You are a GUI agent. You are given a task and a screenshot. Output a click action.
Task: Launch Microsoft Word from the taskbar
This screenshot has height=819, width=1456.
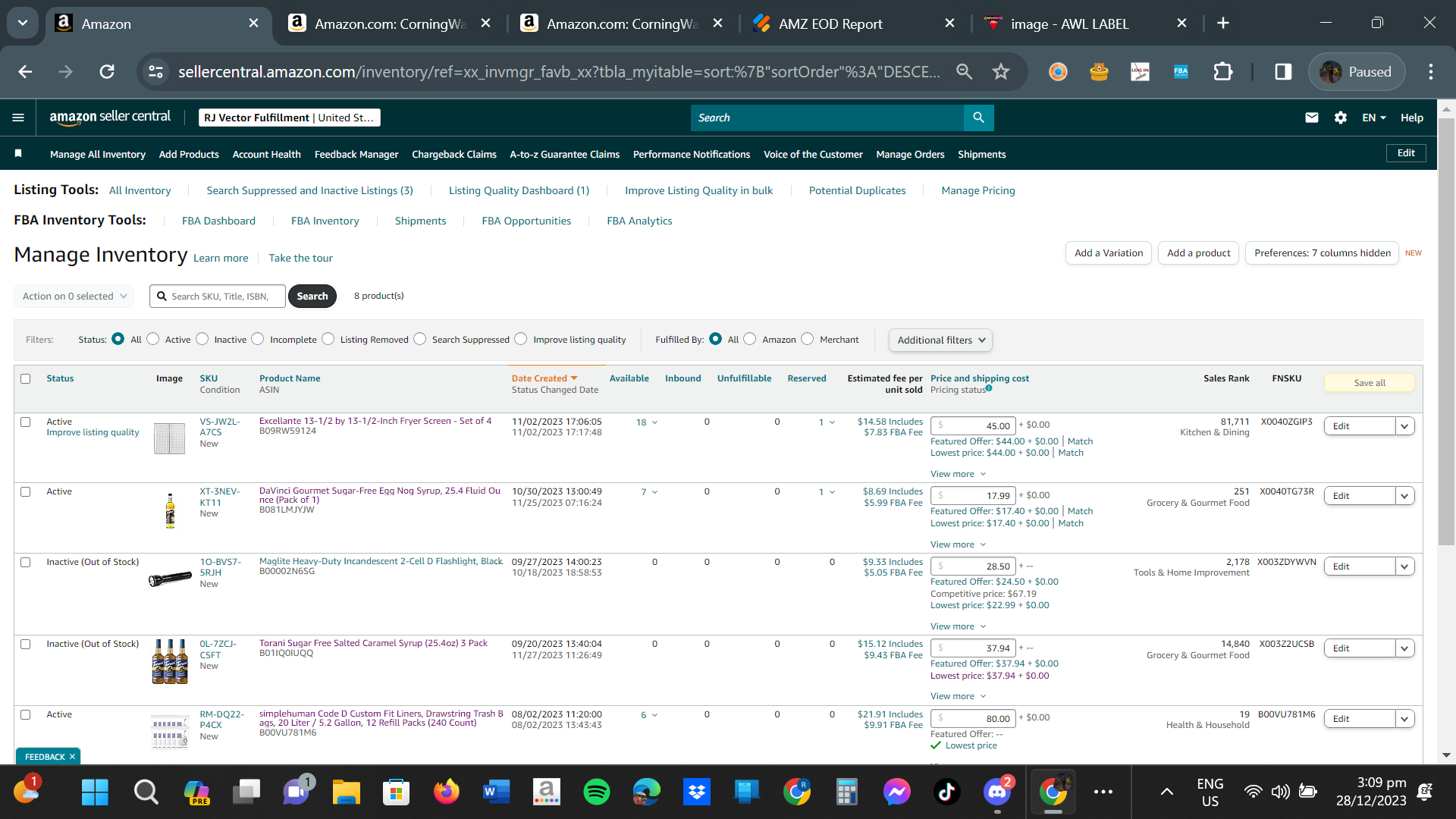tap(496, 792)
